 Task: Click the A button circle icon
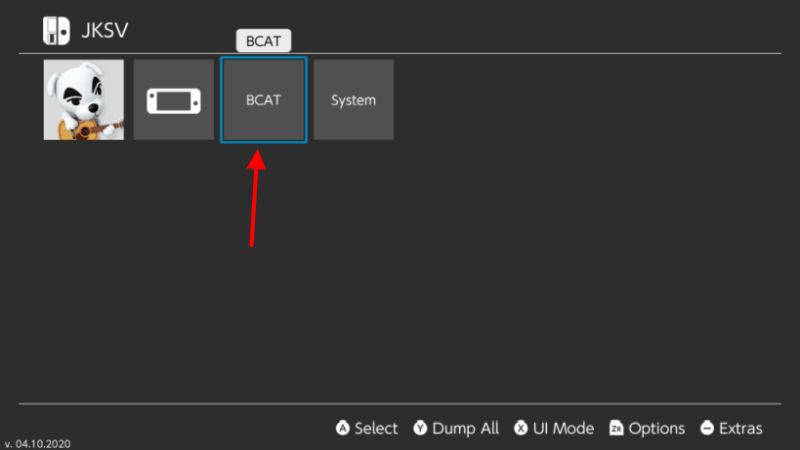click(343, 428)
